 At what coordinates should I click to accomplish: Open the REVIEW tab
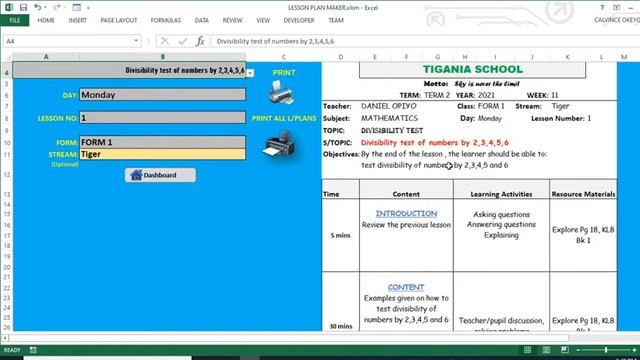coord(232,20)
